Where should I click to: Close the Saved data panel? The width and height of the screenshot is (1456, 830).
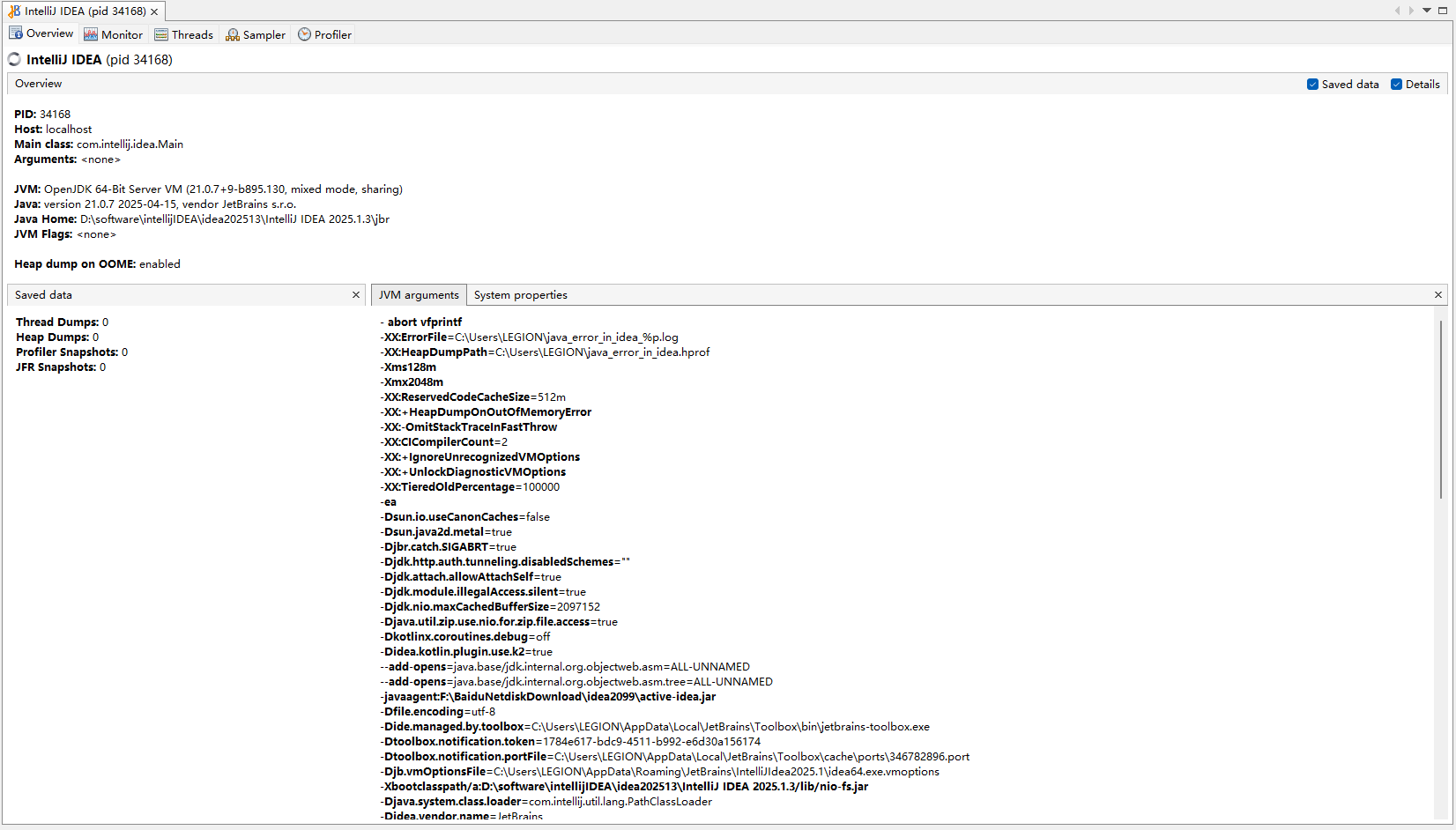356,295
